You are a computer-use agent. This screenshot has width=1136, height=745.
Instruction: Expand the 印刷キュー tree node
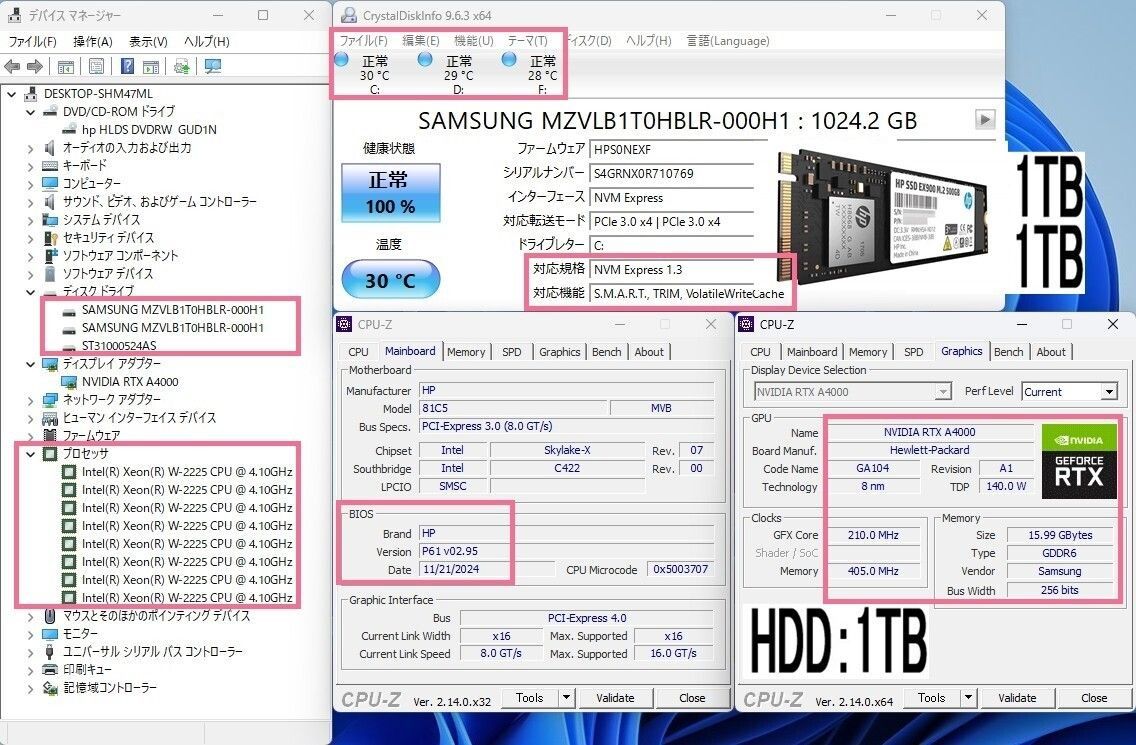pyautogui.click(x=30, y=670)
